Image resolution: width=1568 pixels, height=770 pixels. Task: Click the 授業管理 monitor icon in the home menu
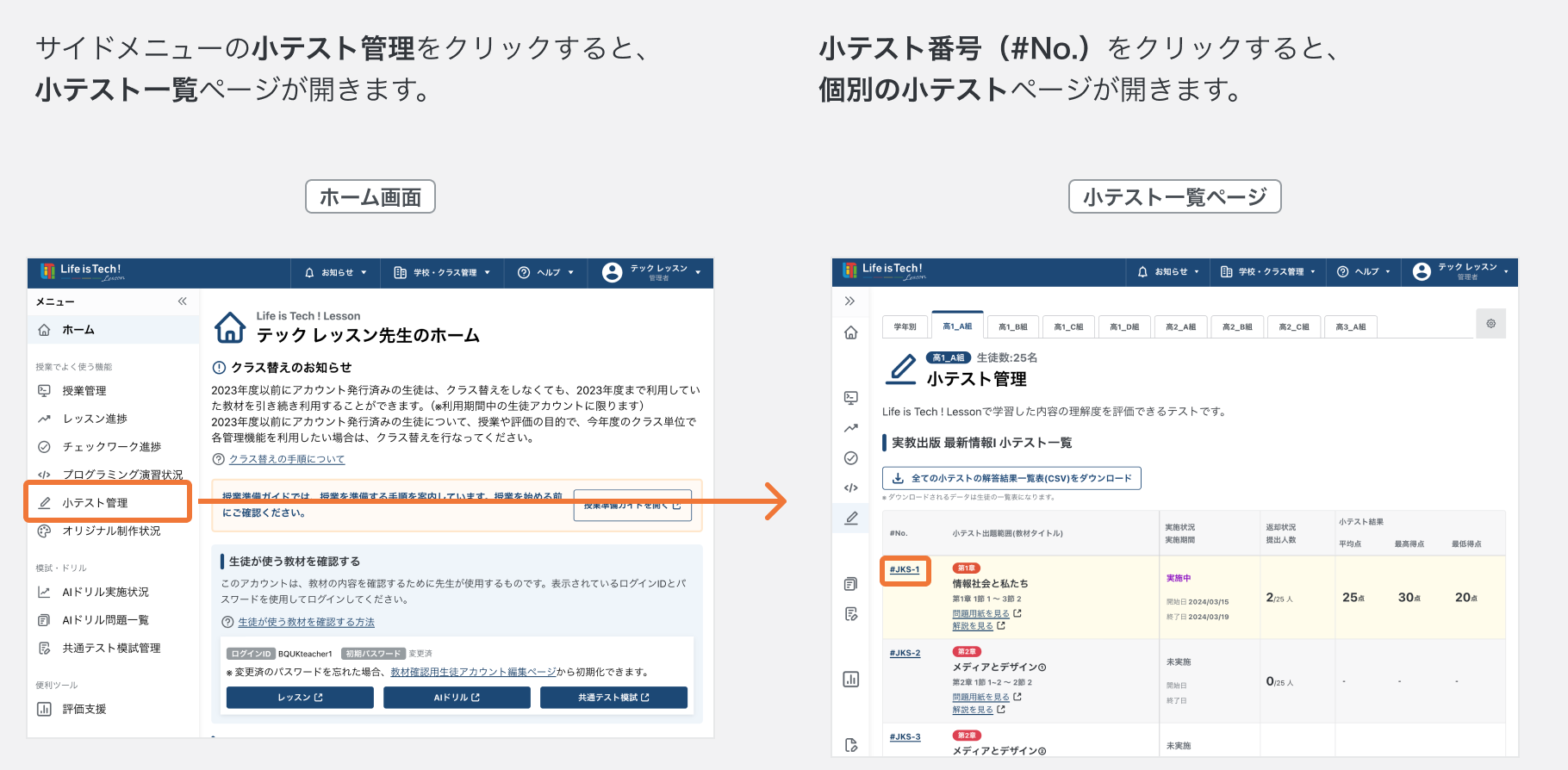click(x=44, y=390)
